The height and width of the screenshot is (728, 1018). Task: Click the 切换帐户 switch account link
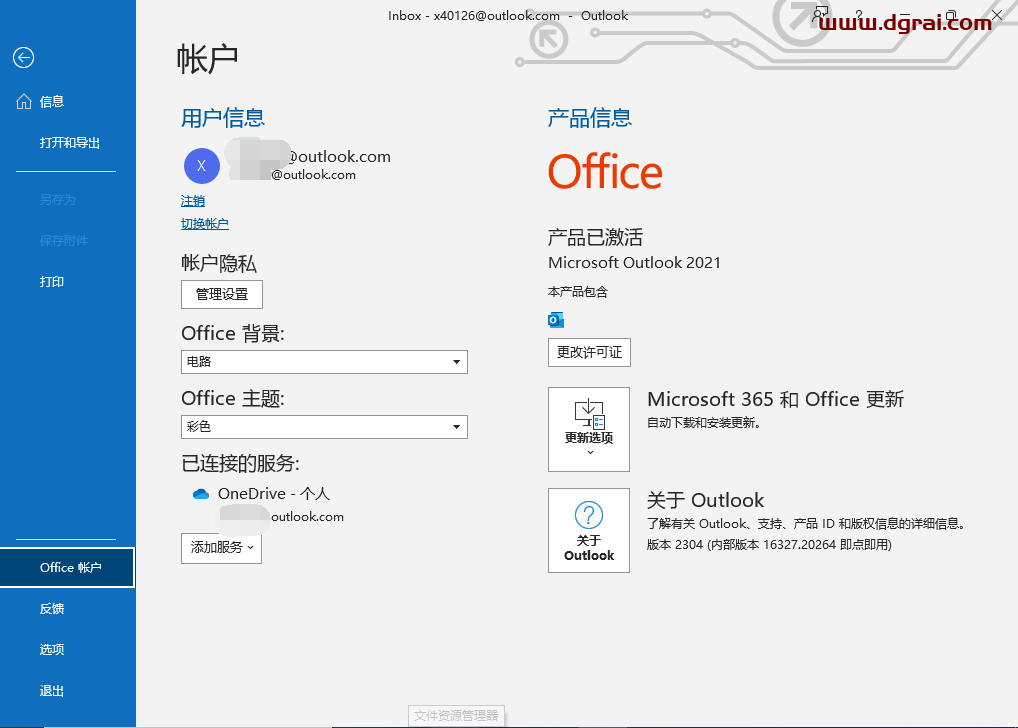(205, 224)
